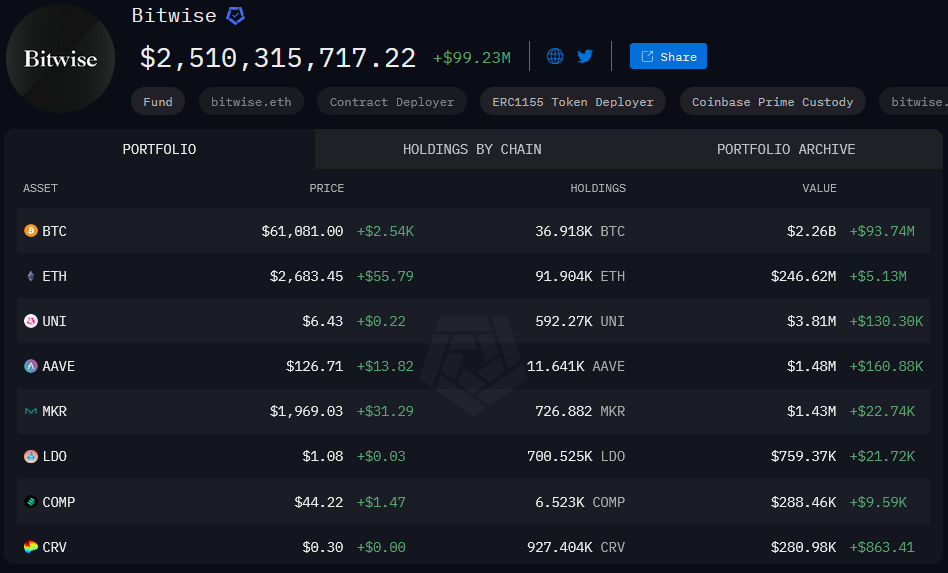The image size is (948, 573).
Task: Click the UNI token icon
Action: (30, 321)
